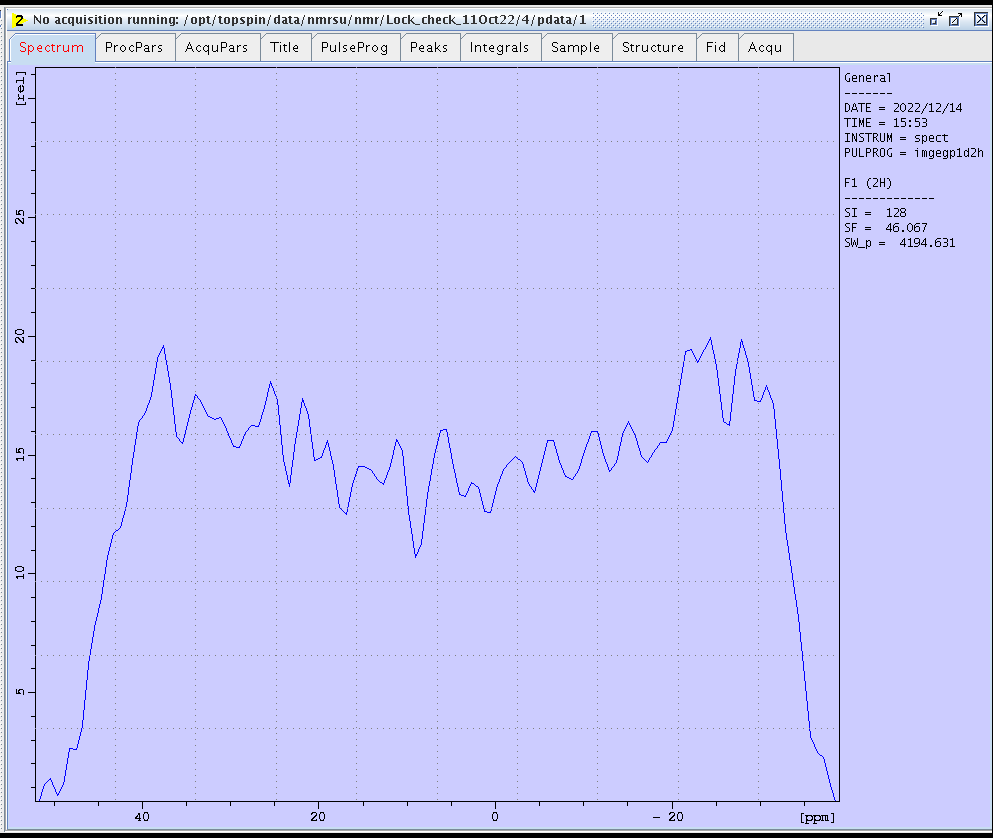Switch to the Spectrum tab
The width and height of the screenshot is (993, 838).
pos(52,47)
